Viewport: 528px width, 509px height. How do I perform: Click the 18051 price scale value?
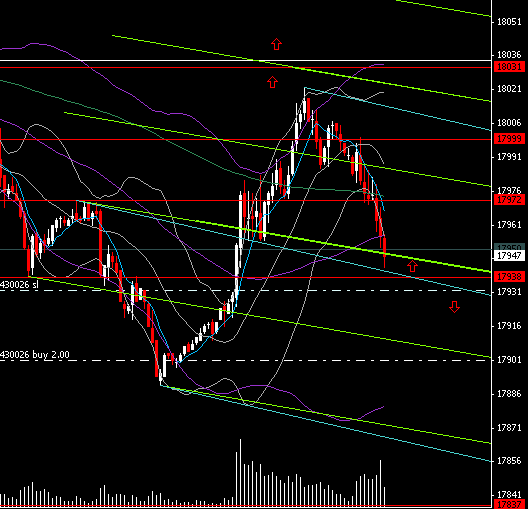(x=509, y=22)
